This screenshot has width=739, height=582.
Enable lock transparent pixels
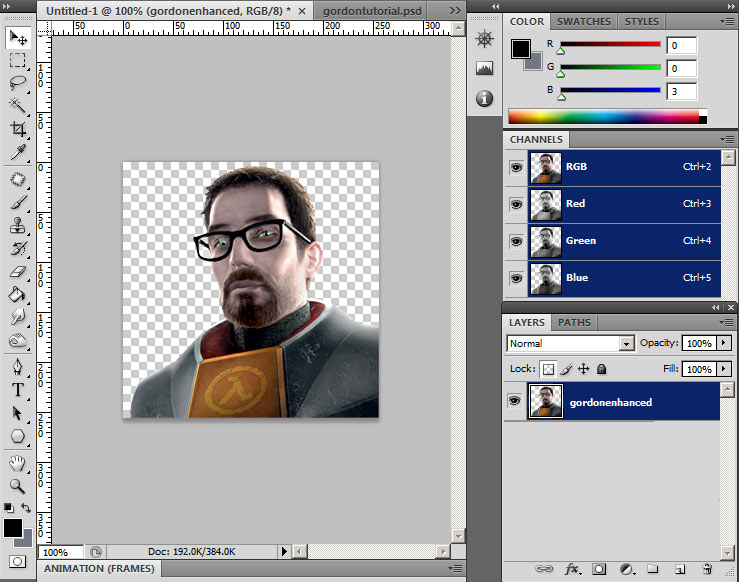(548, 369)
